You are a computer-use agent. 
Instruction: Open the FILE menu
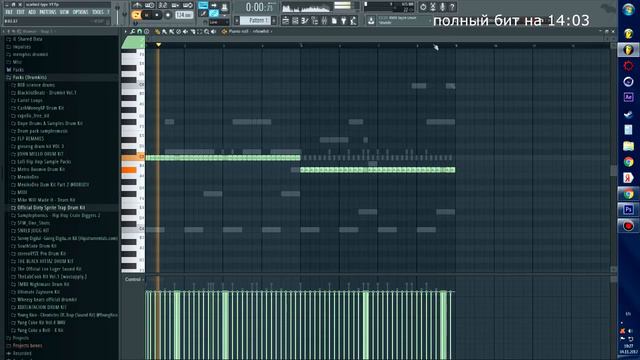pyautogui.click(x=9, y=12)
